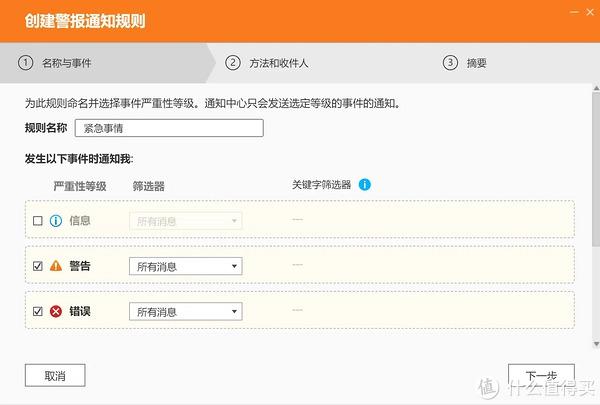The width and height of the screenshot is (600, 405).
Task: Click the red error cross icon
Action: pos(56,311)
